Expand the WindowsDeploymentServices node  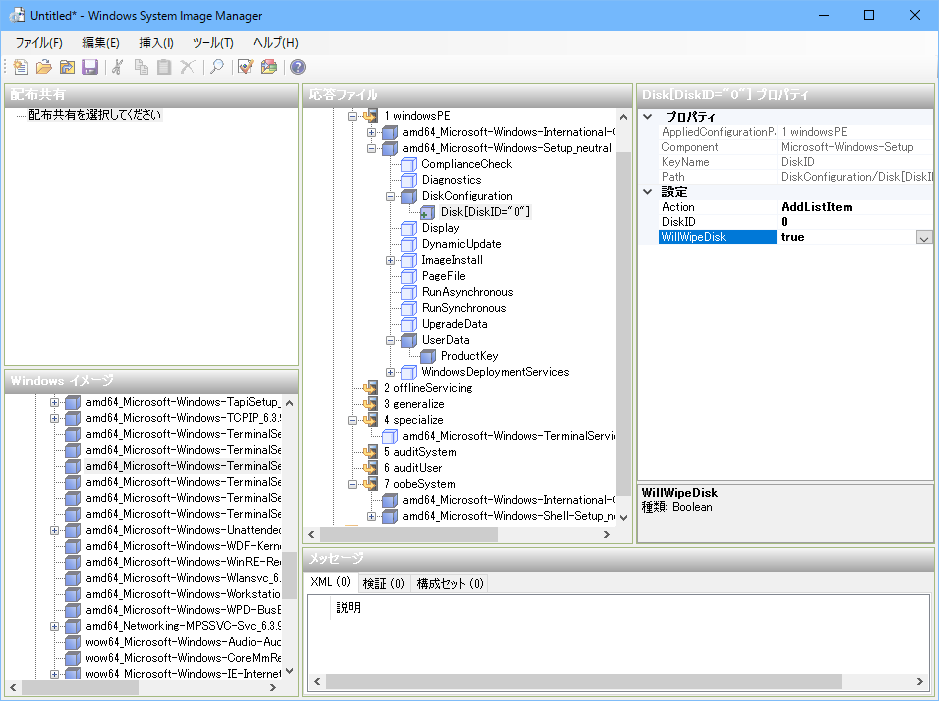[390, 372]
